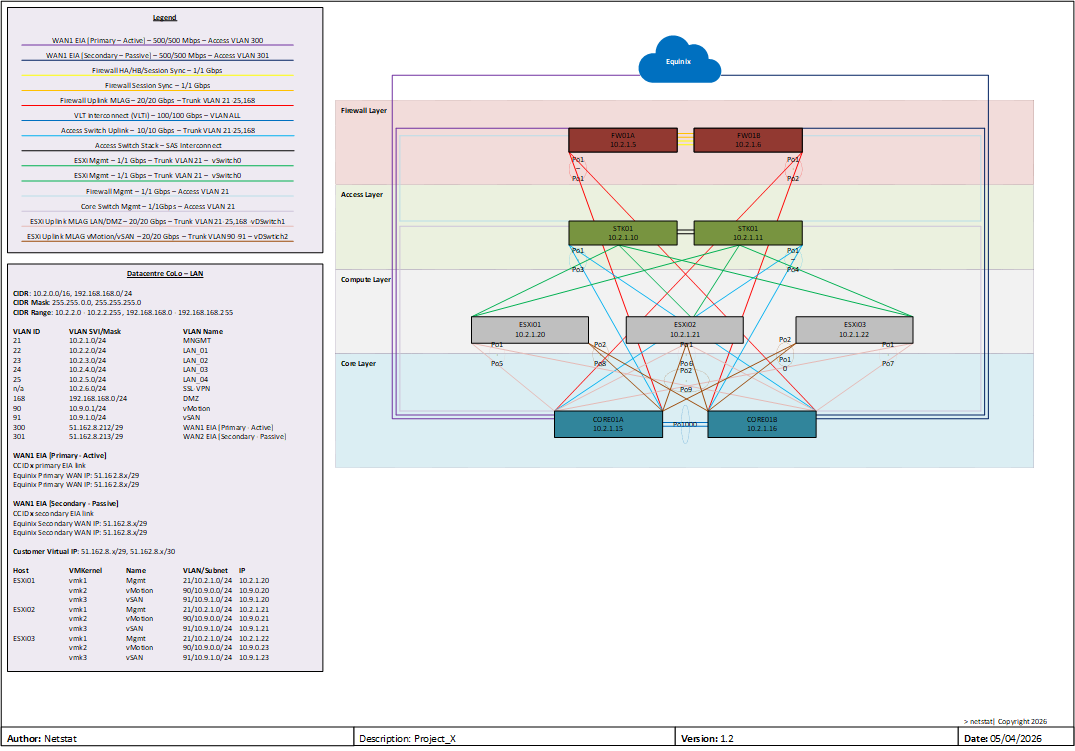
Task: Click the VLAN/Subnet column header
Action: 205,571
